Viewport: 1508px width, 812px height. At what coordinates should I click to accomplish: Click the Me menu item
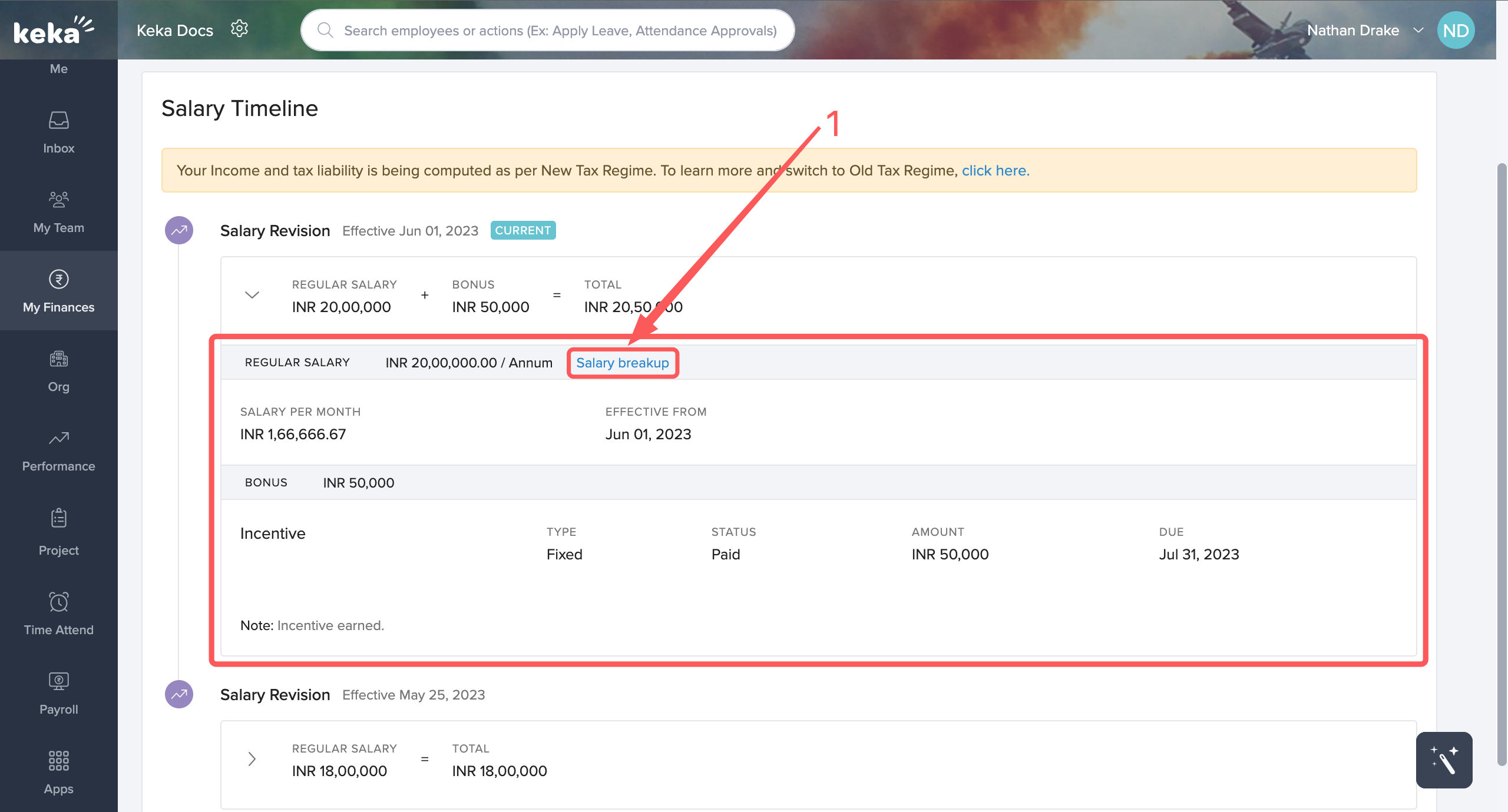click(x=58, y=69)
